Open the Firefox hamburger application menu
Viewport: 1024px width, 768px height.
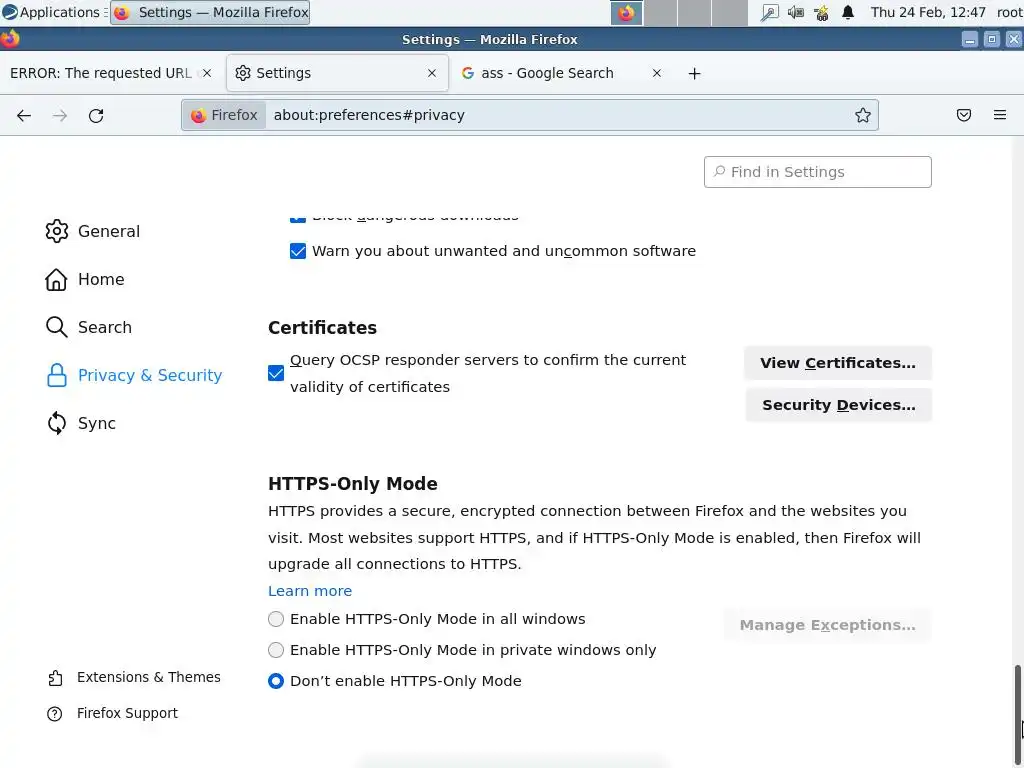coord(999,115)
